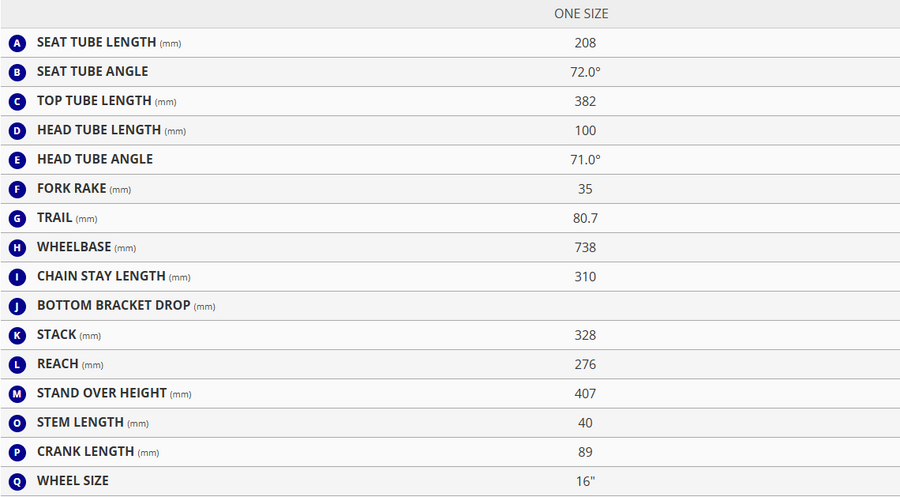900x497 pixels.
Task: Click the B badge beside Seat Tube Angle
Action: point(17,72)
